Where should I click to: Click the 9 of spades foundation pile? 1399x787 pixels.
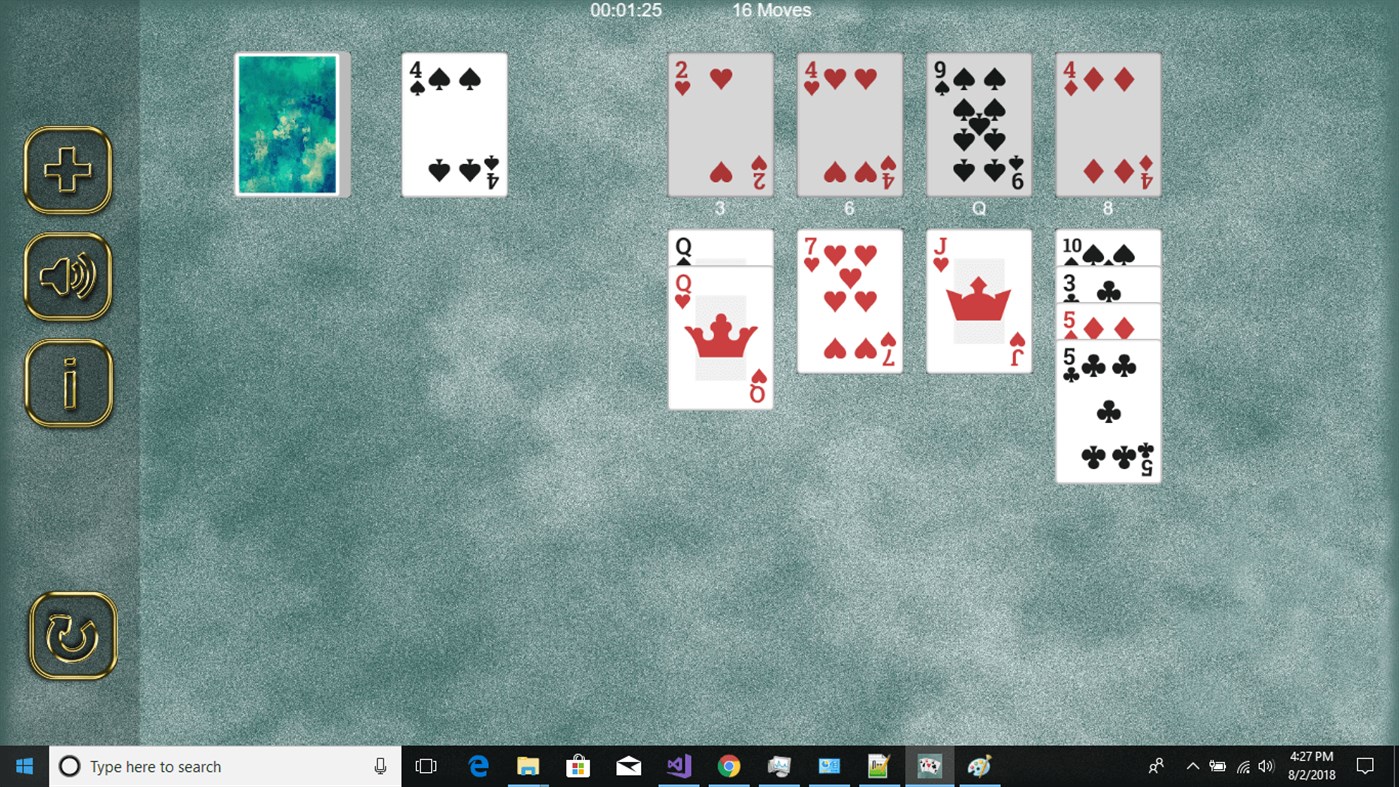[978, 123]
